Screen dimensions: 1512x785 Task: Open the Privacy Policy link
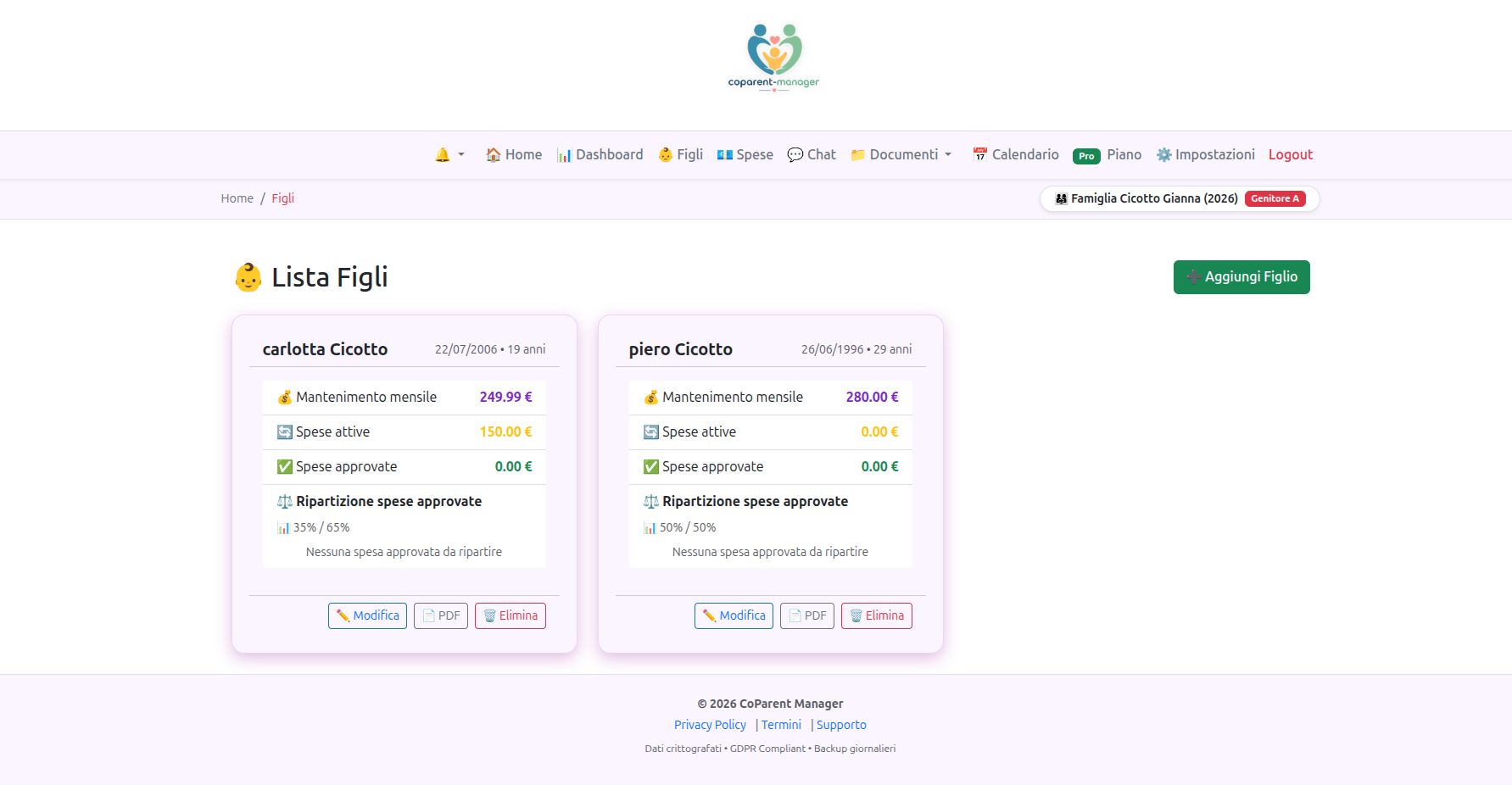point(710,725)
